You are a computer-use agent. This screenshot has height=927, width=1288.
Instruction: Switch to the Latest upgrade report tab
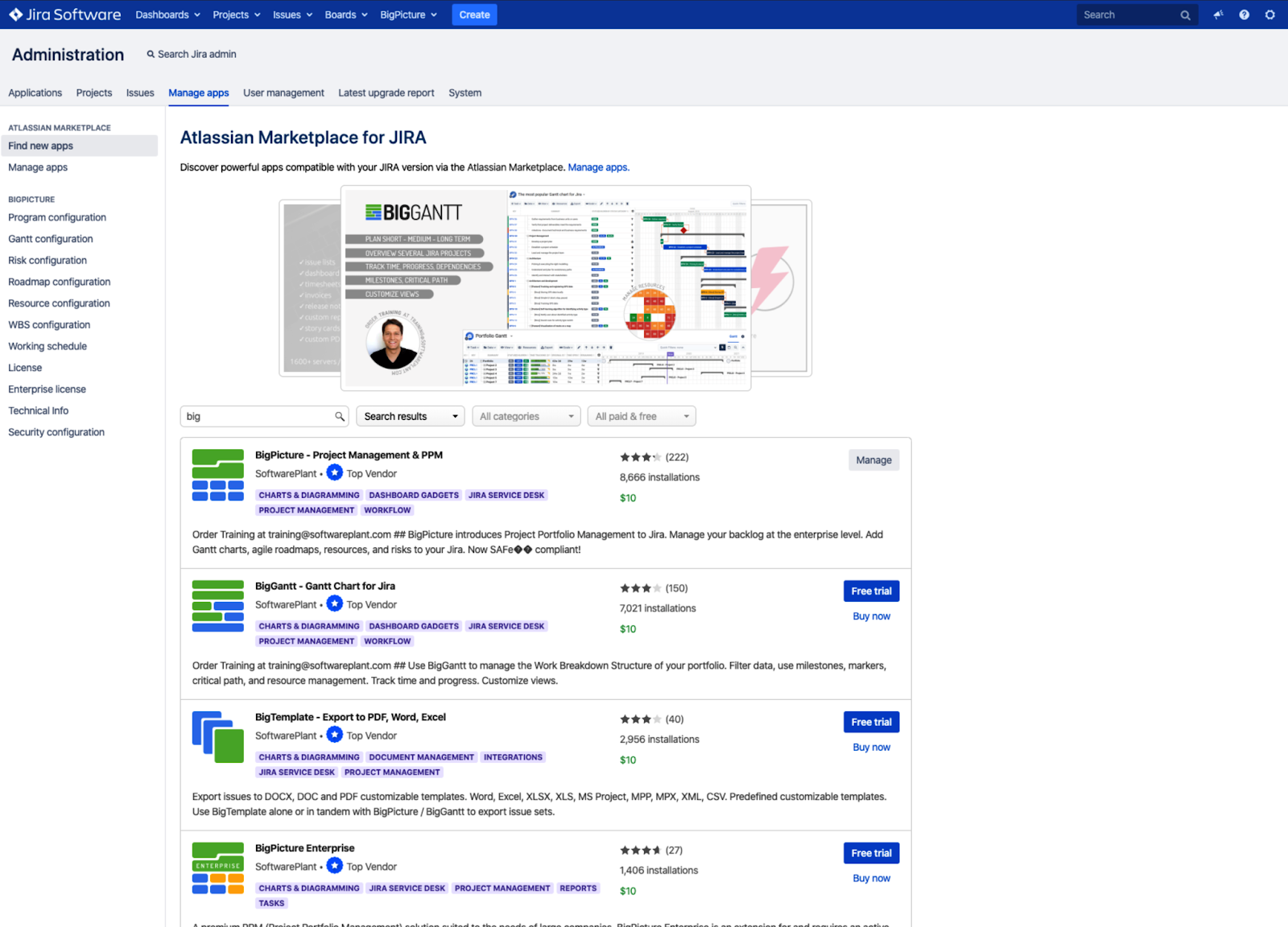(386, 93)
